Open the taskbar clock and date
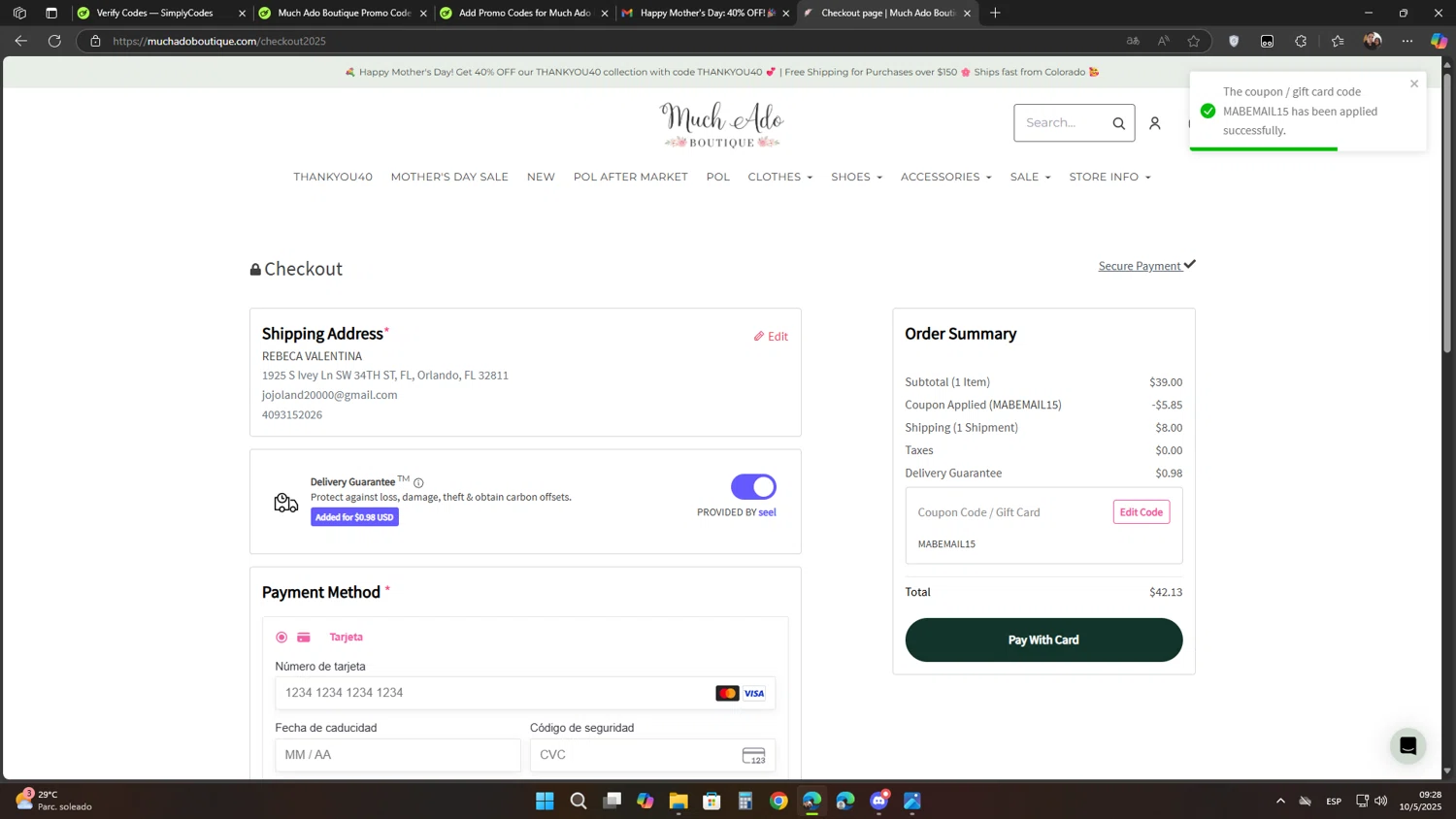The height and width of the screenshot is (819, 1456). pos(1421,801)
